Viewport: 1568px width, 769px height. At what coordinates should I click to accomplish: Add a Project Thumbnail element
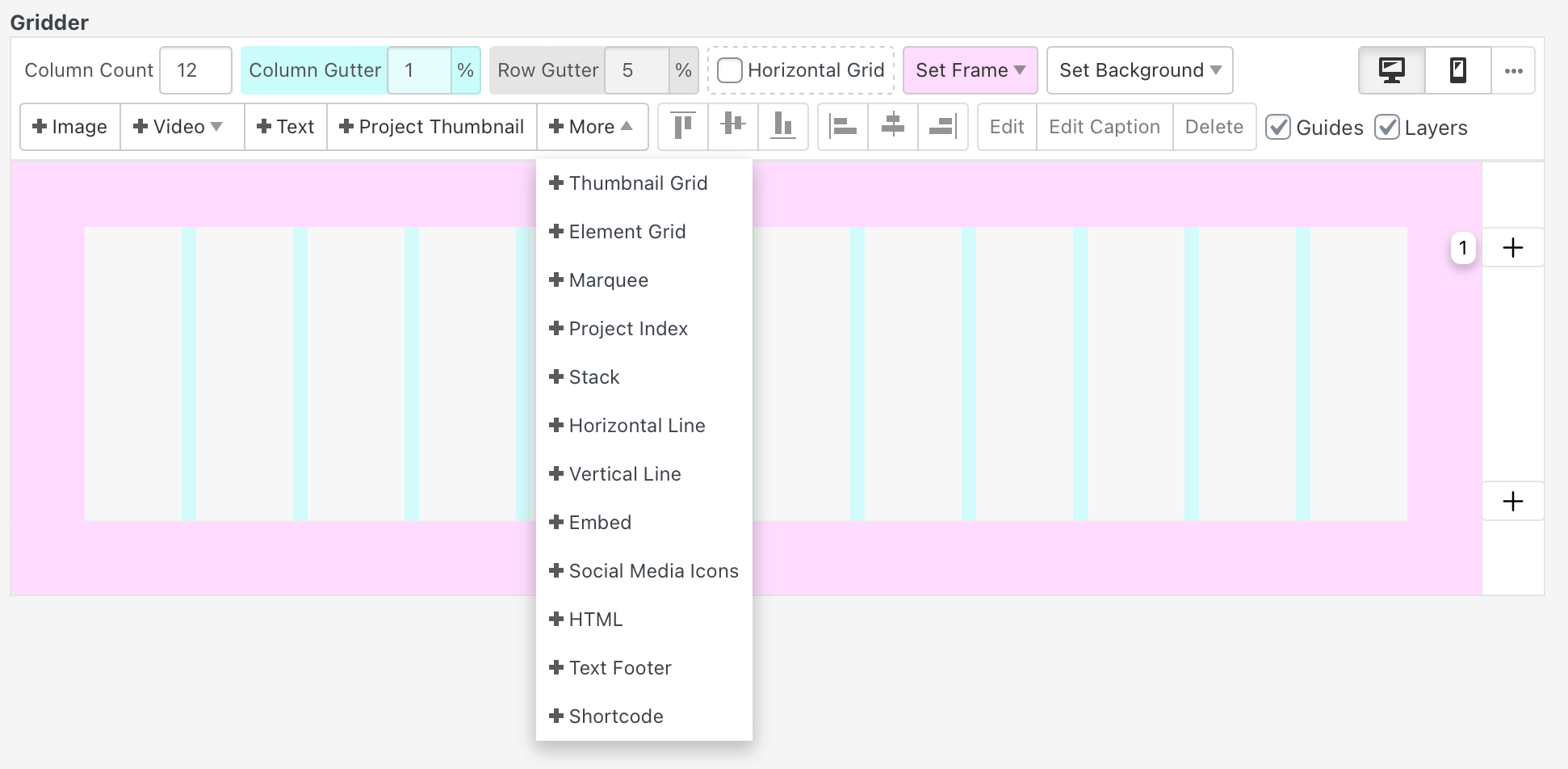[432, 127]
